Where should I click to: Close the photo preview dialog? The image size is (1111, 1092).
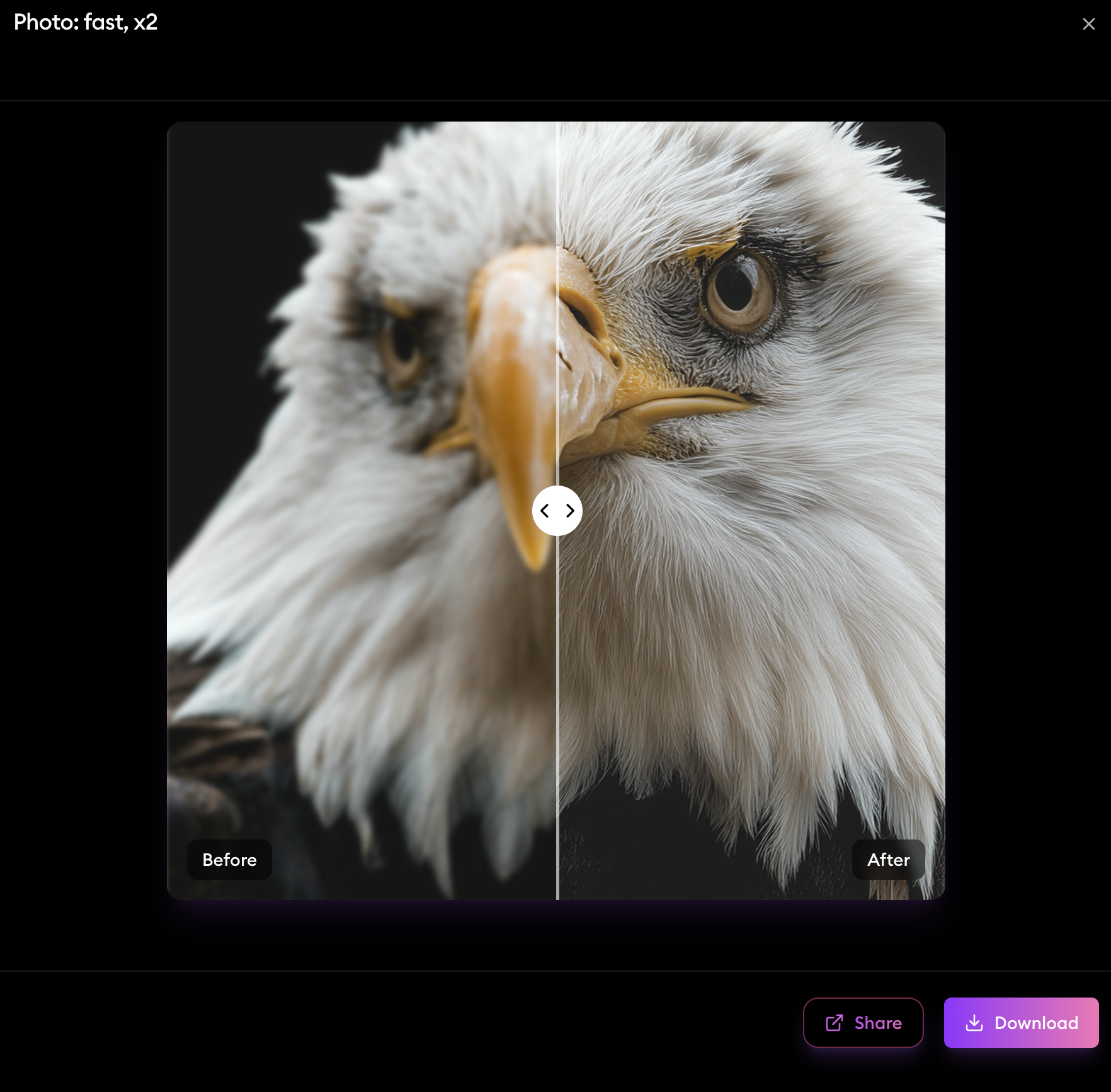pyautogui.click(x=1088, y=24)
